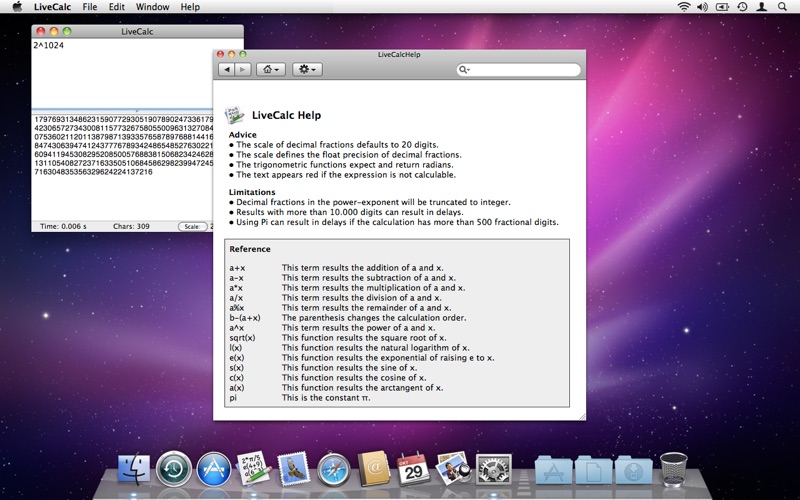Click the 'b-(a+x)' reference entry
The height and width of the screenshot is (500, 800).
(245, 318)
